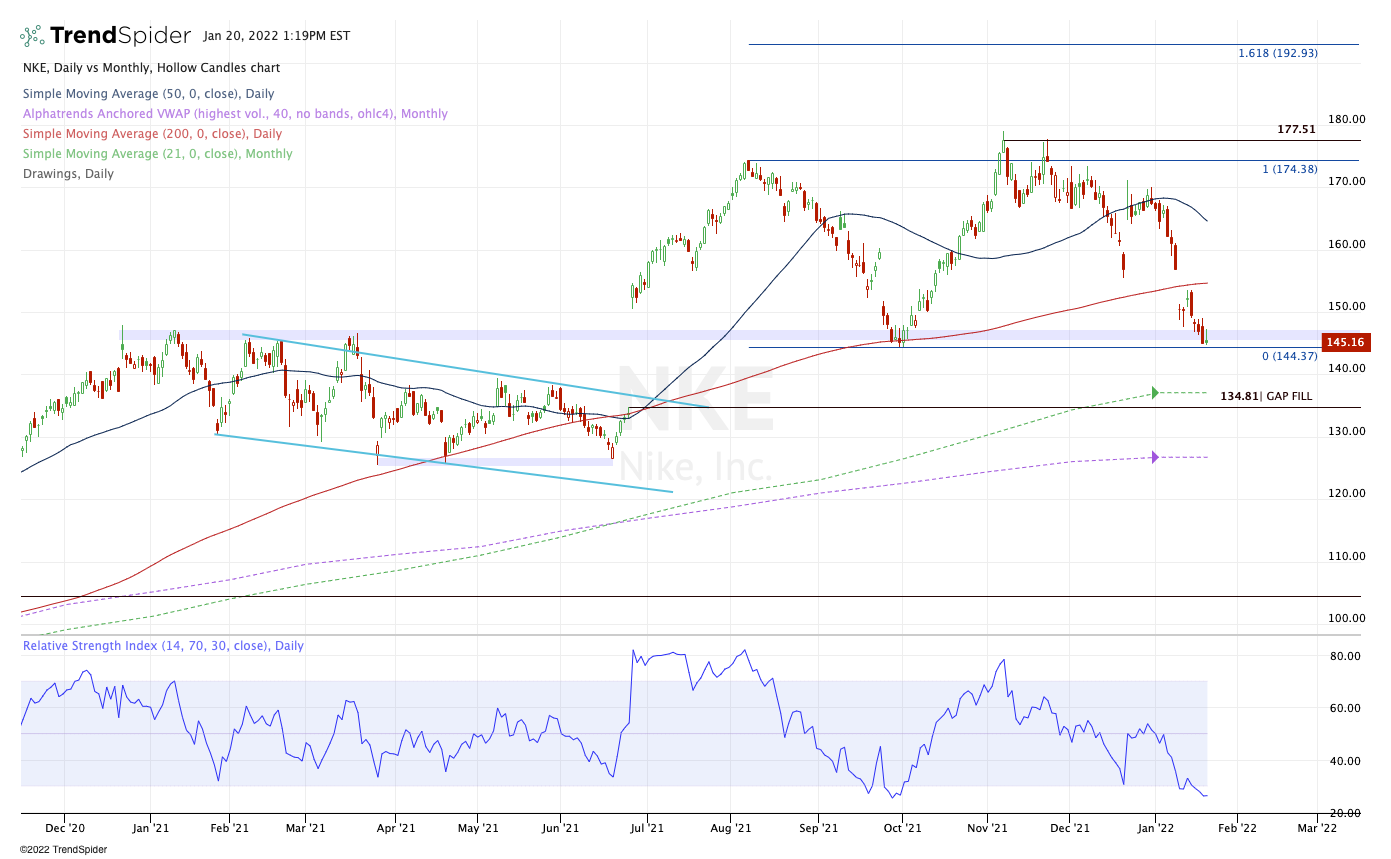This screenshot has height=859, width=1391.
Task: Click the 80.00 level on RSI axis
Action: pyautogui.click(x=1344, y=656)
